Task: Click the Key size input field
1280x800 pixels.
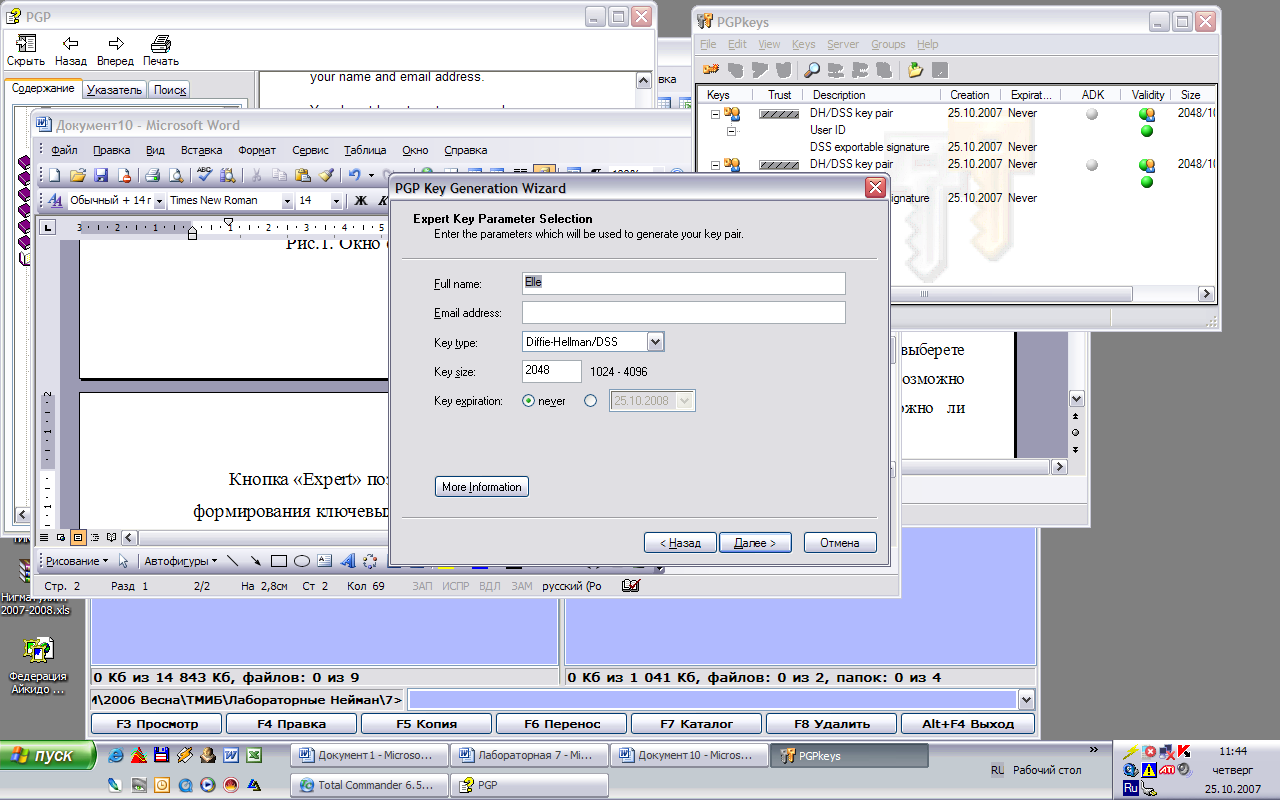Action: 552,371
